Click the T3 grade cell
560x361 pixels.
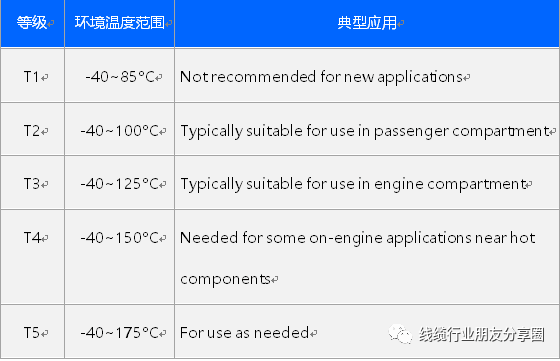click(32, 183)
